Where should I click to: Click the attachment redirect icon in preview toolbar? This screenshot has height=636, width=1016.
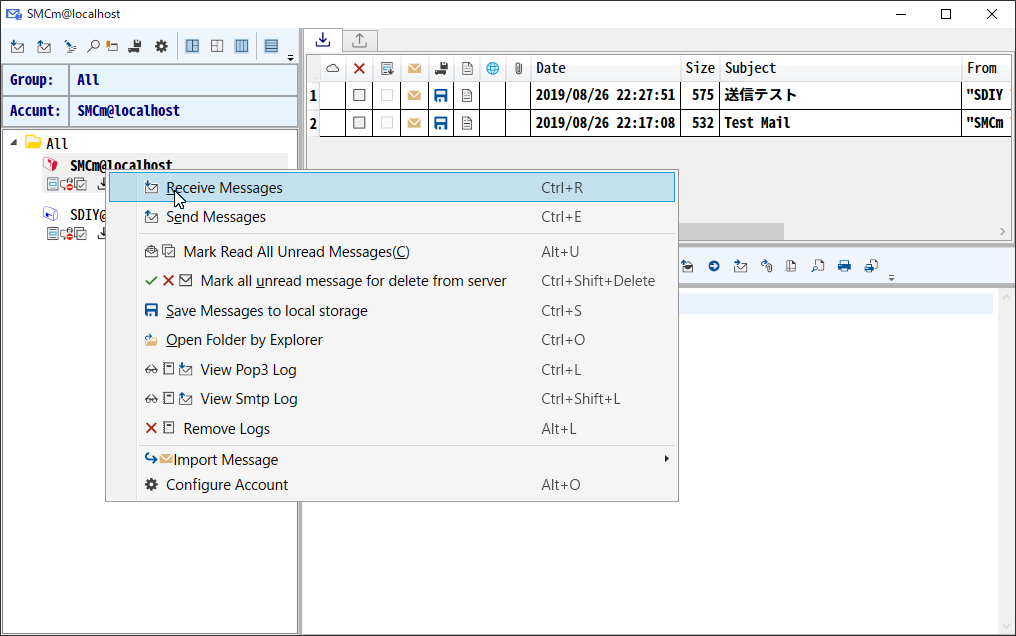[767, 266]
